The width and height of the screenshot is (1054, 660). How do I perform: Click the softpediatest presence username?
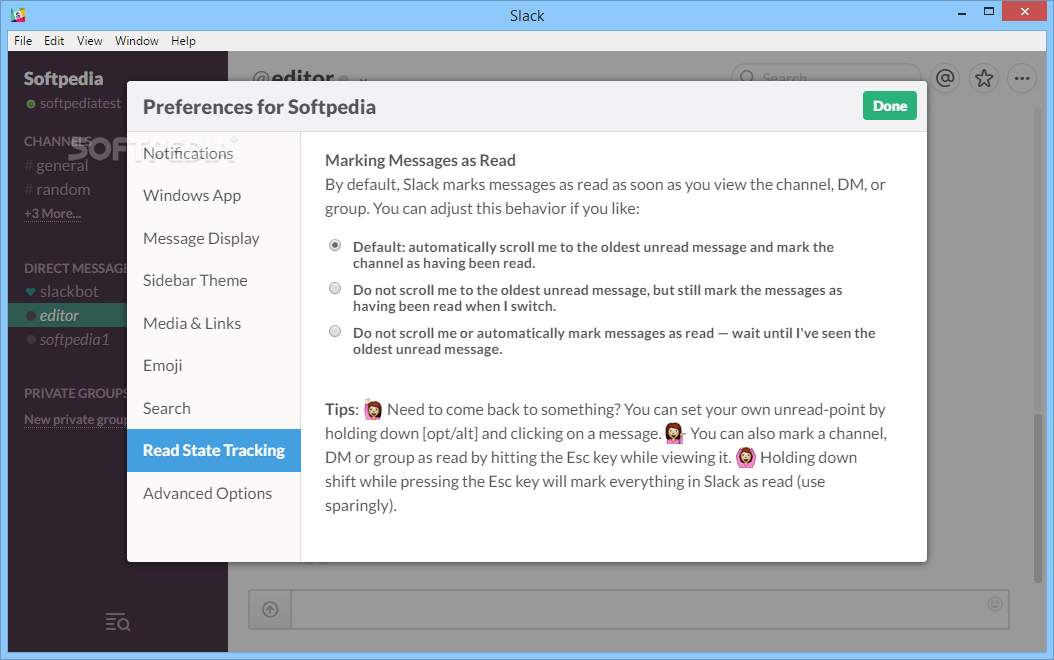(x=80, y=104)
